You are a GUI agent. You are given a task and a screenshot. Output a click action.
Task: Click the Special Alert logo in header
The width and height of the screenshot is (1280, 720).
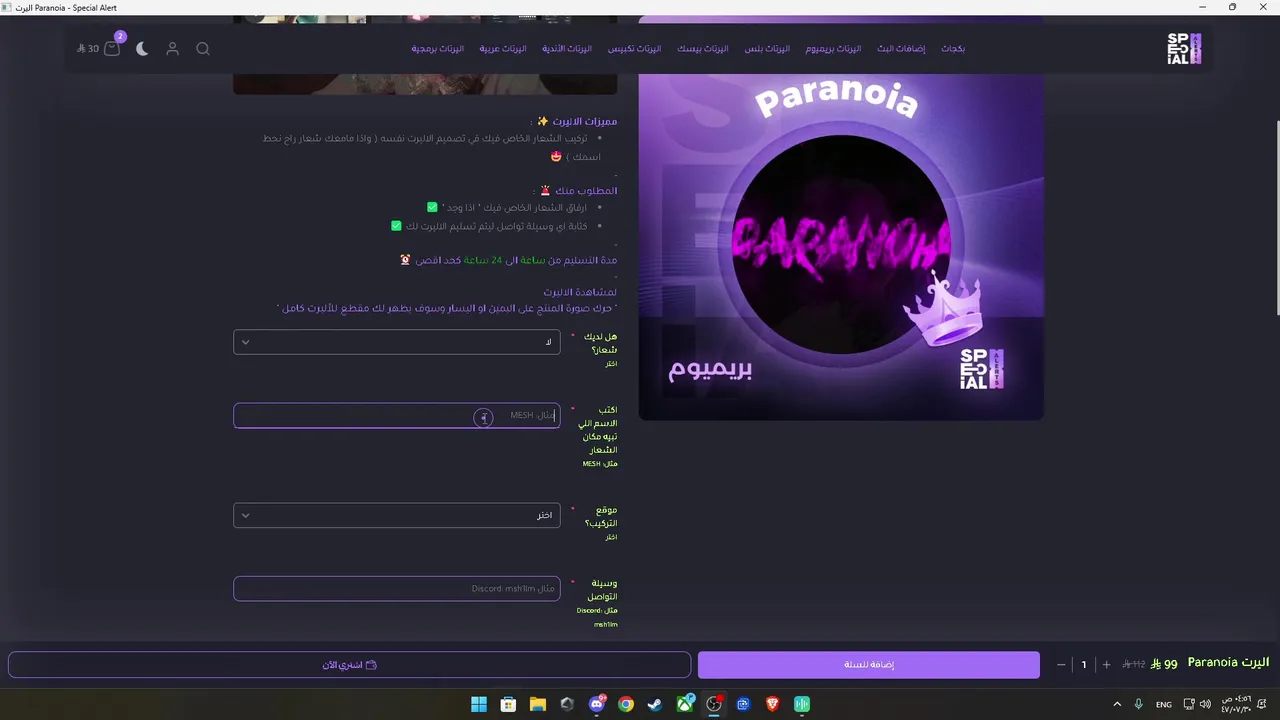pos(1184,49)
